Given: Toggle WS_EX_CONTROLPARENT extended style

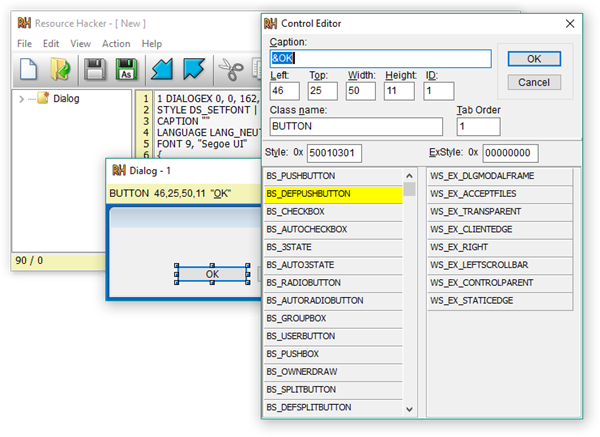Looking at the screenshot, I should click(x=500, y=283).
